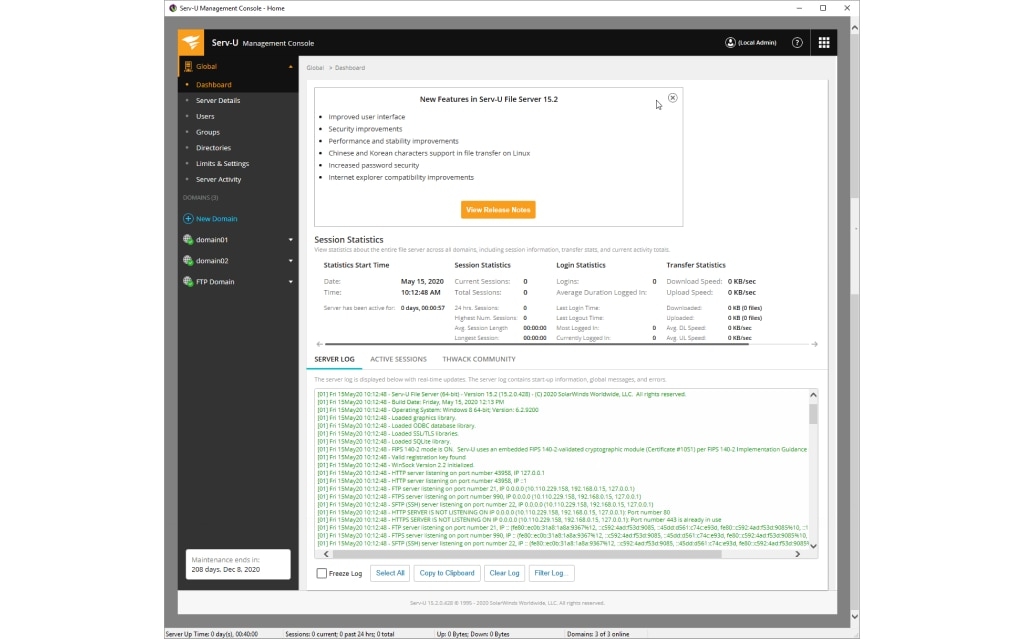Click the View Release Notes button

point(499,209)
